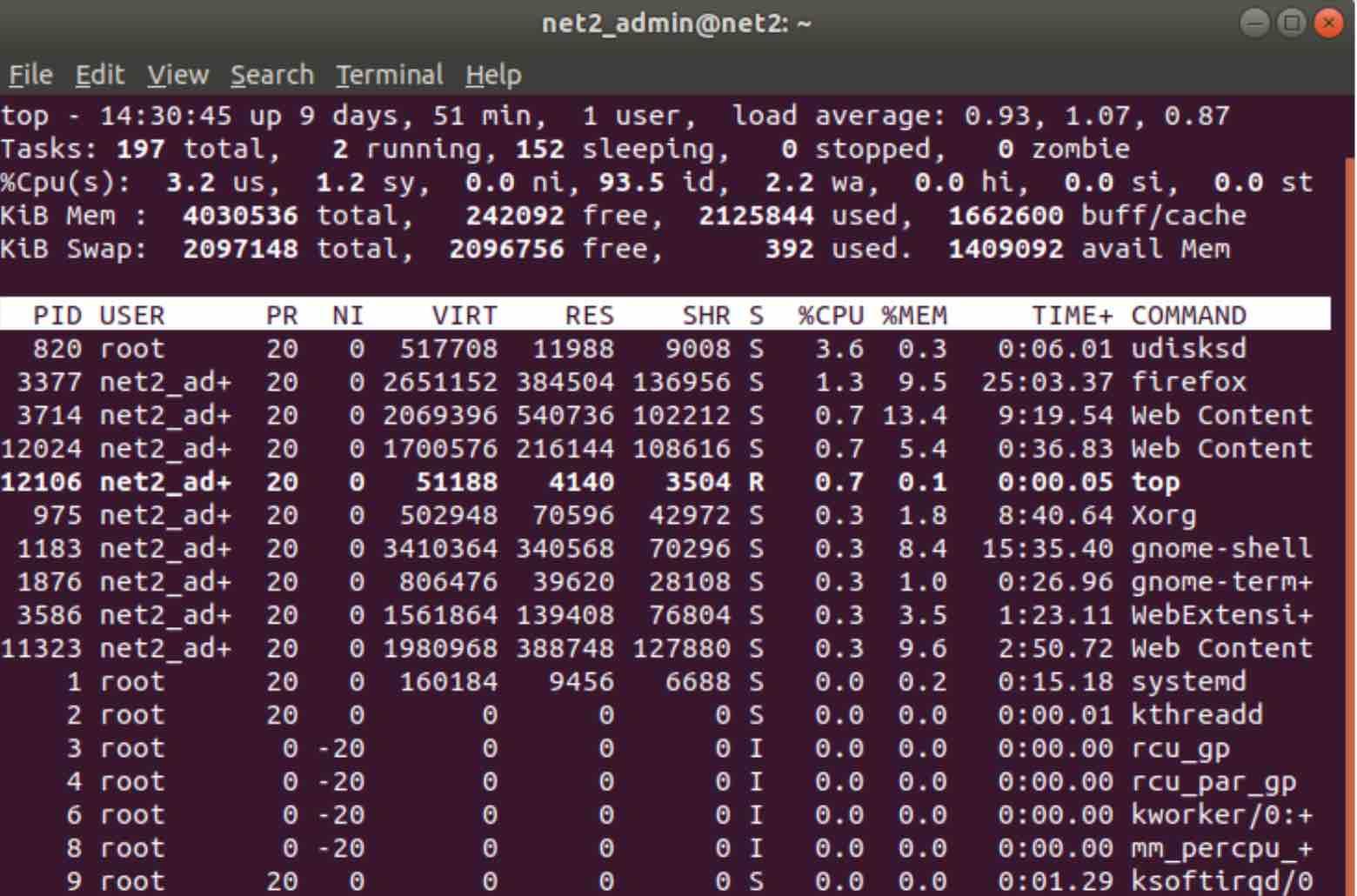Click the 93.5 id CPU value
This screenshot has width=1357, height=896.
point(631,182)
